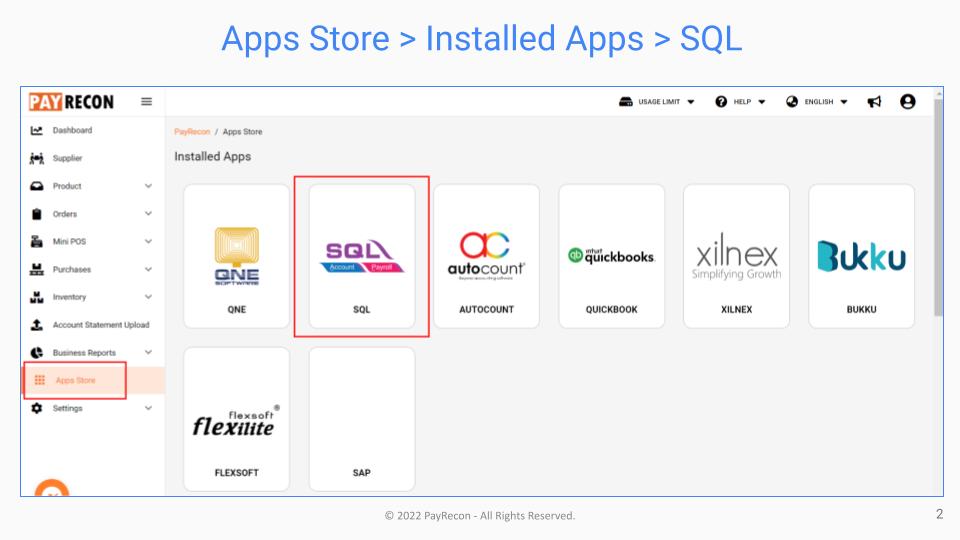Expand the Purchases menu chevron
The width and height of the screenshot is (960, 540).
tap(148, 269)
